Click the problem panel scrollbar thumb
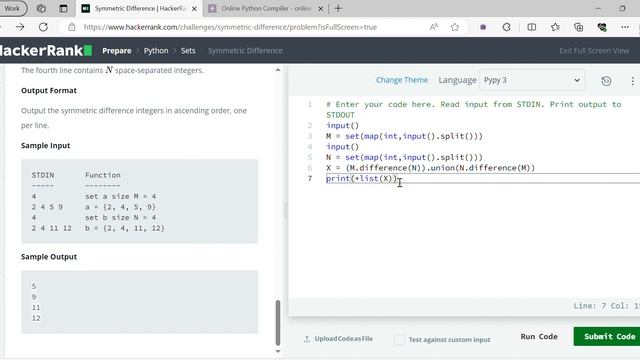640x360 pixels. (x=278, y=323)
